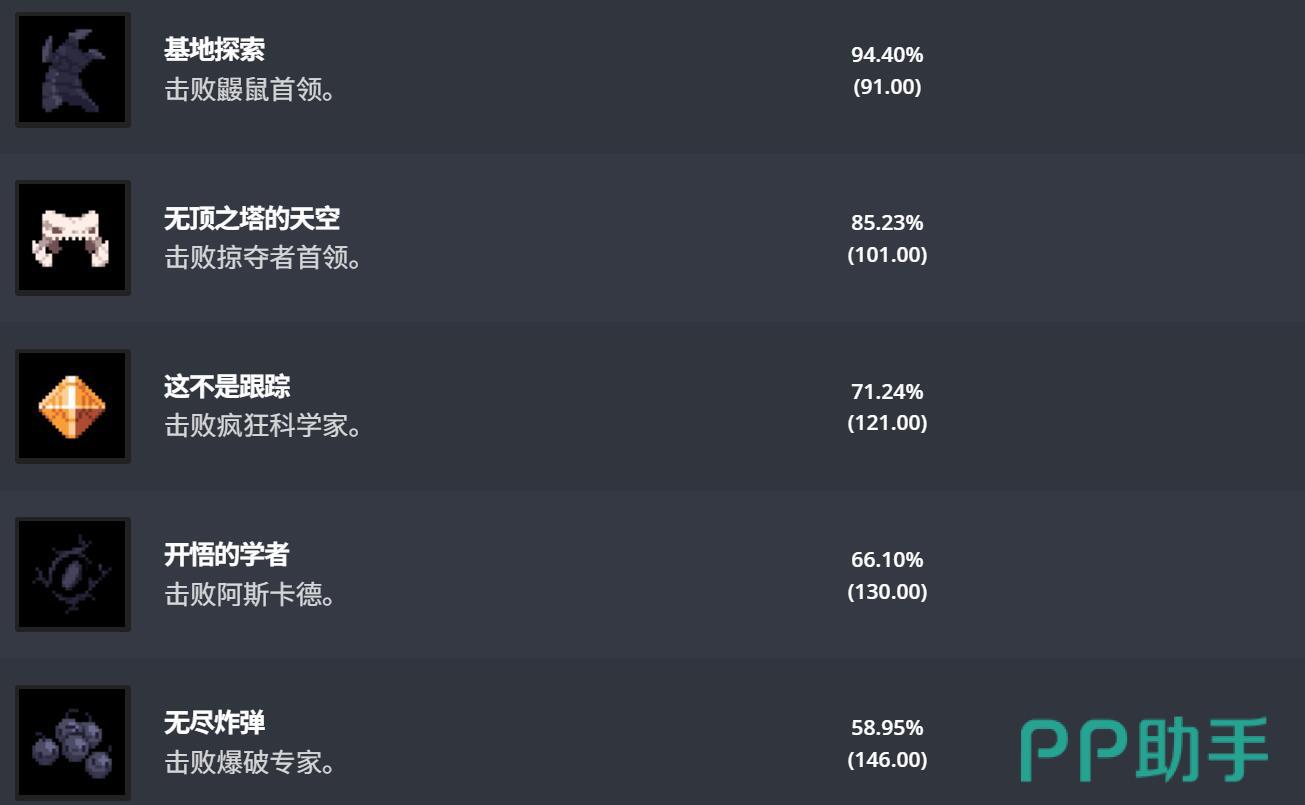Image resolution: width=1305 pixels, height=805 pixels.
Task: Open the 开悟的学者 achievement title
Action: pyautogui.click(x=227, y=554)
